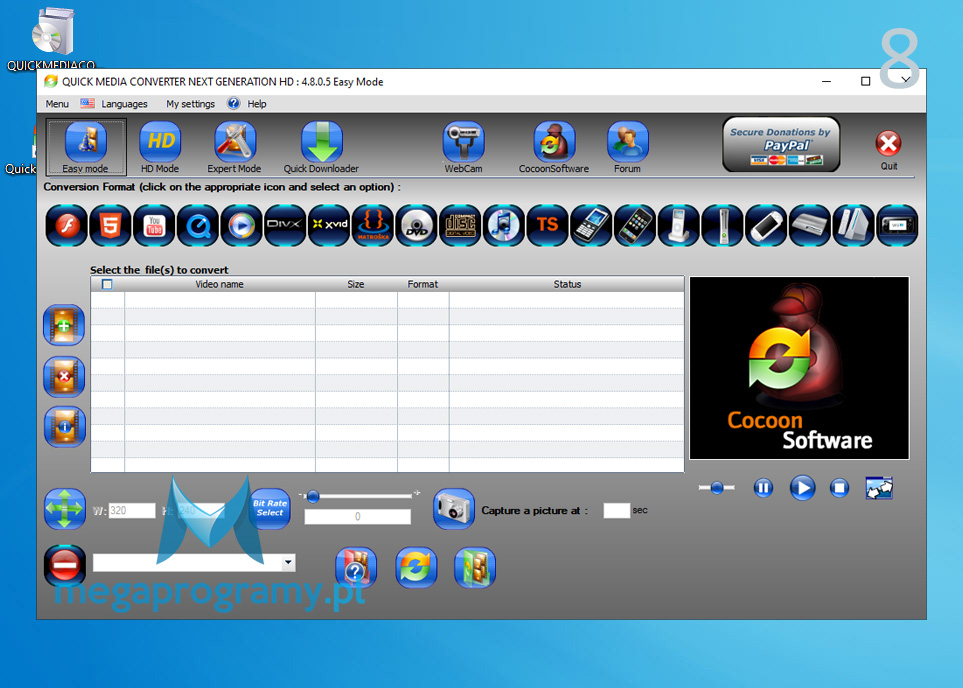Click the bit rate value field showing 0

click(357, 517)
